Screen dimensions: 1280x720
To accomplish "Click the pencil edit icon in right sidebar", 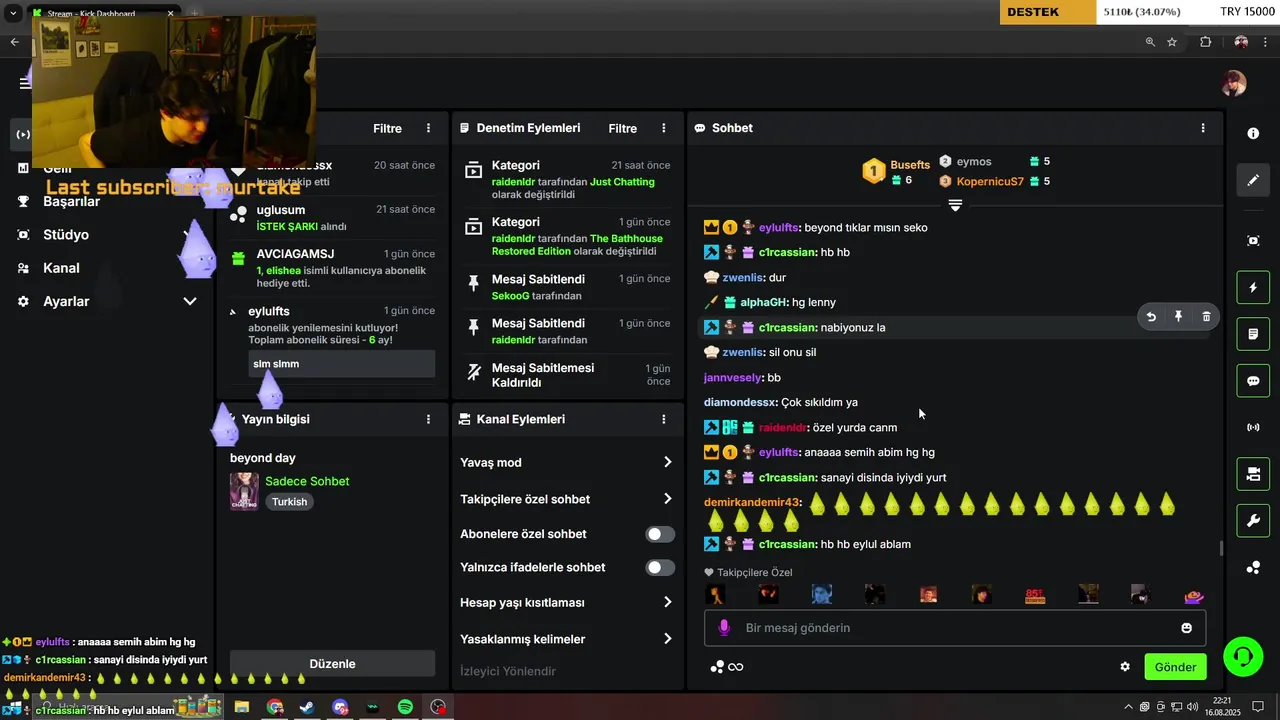I will (1253, 180).
